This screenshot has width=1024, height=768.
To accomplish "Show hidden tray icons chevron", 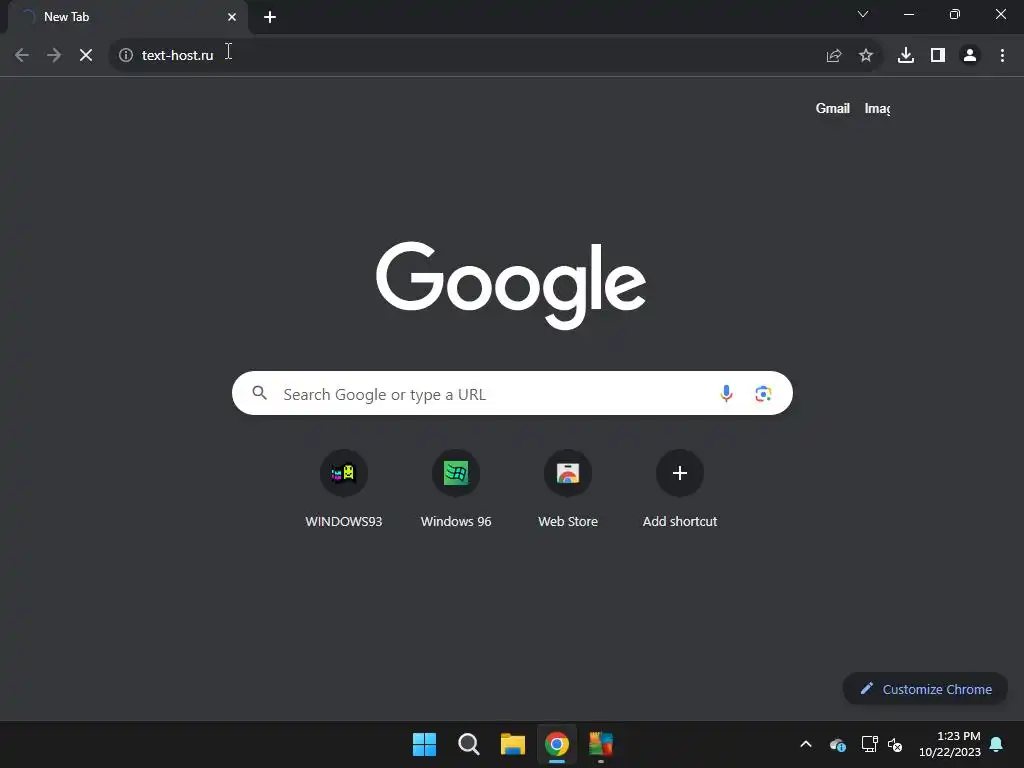I will click(x=806, y=744).
